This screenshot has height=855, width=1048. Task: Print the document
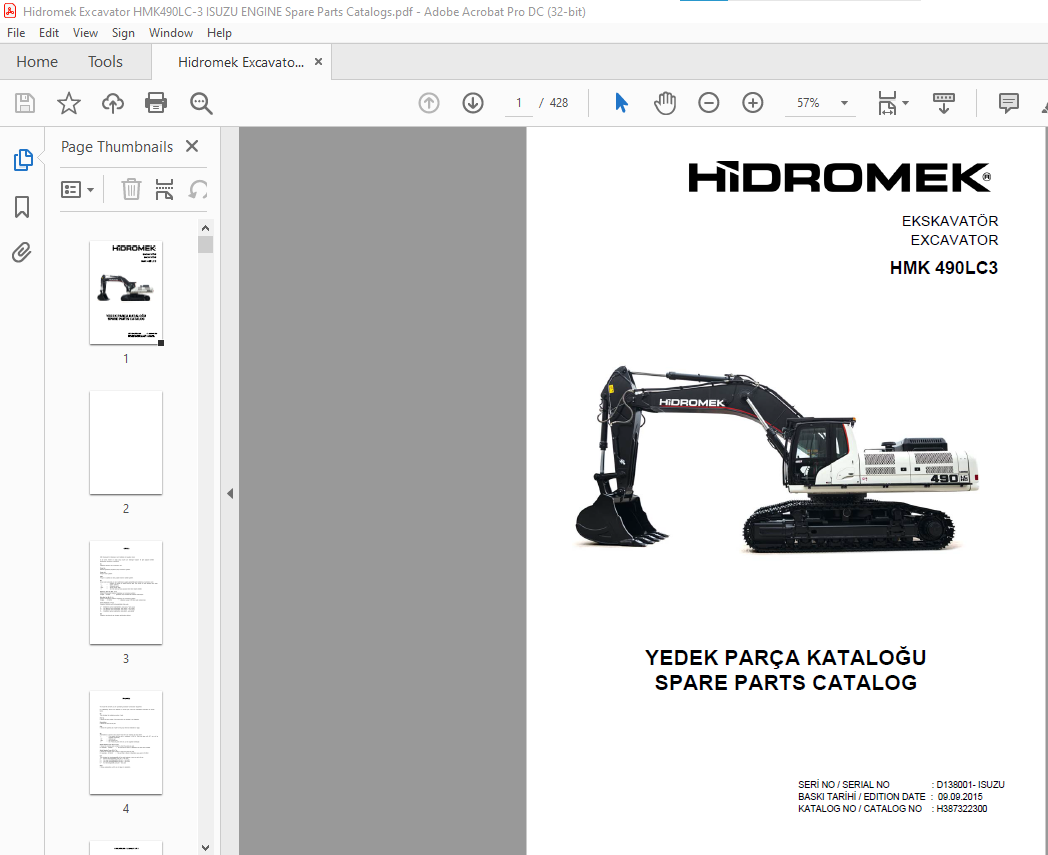(156, 103)
